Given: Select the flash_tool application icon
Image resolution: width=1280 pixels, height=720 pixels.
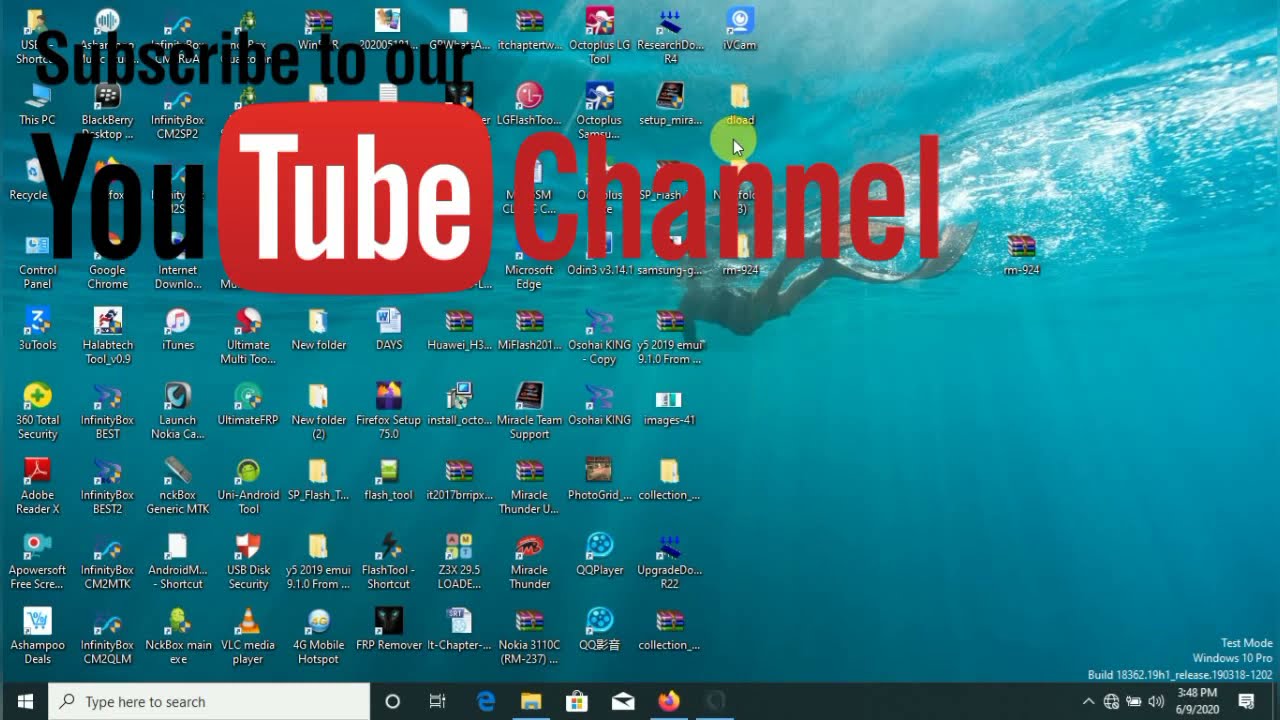Looking at the screenshot, I should 389,479.
